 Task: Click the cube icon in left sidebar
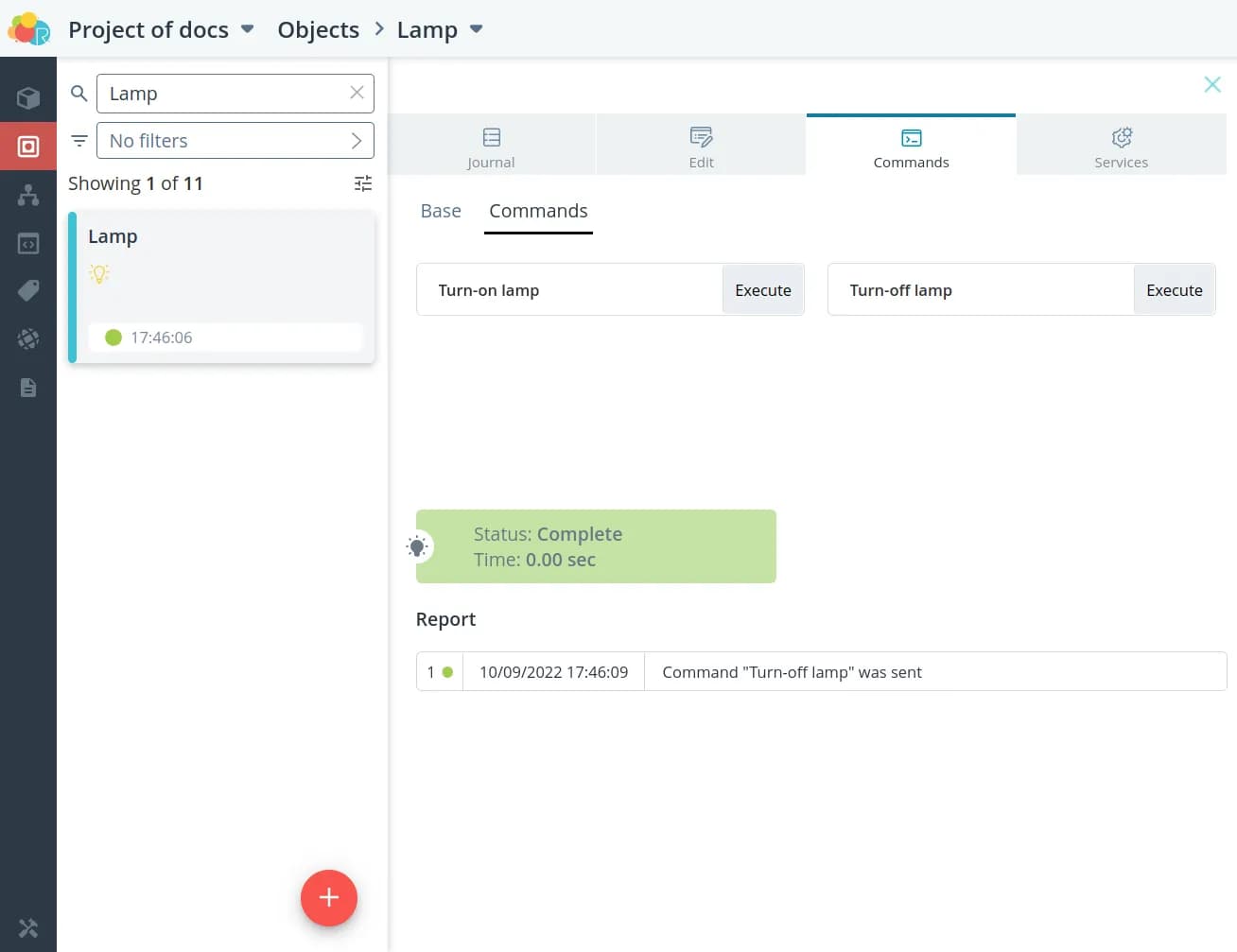pos(28,98)
